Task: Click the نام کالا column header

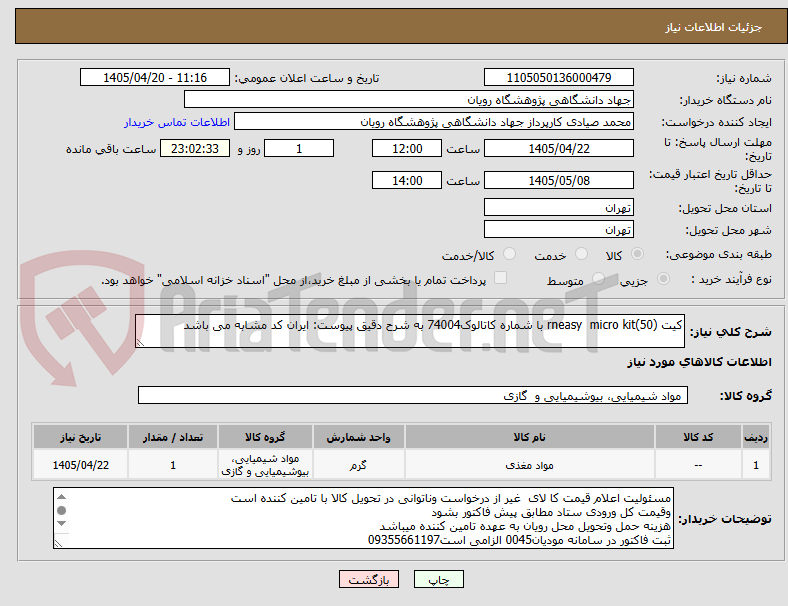Action: click(x=530, y=437)
